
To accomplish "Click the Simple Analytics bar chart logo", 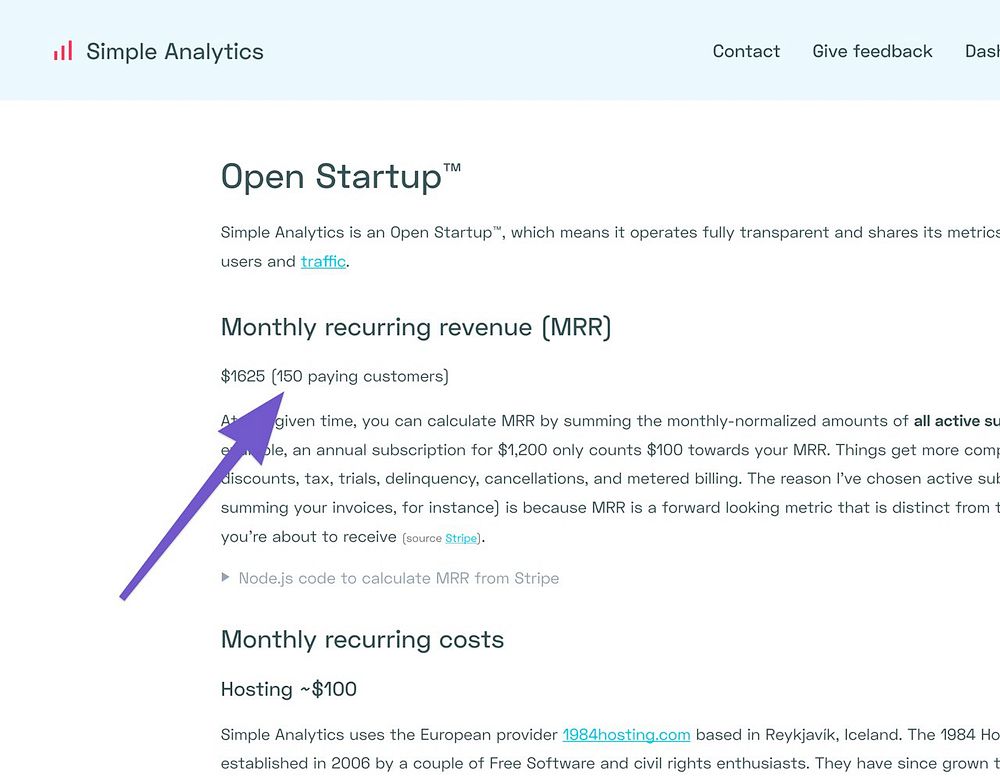I will pos(63,51).
